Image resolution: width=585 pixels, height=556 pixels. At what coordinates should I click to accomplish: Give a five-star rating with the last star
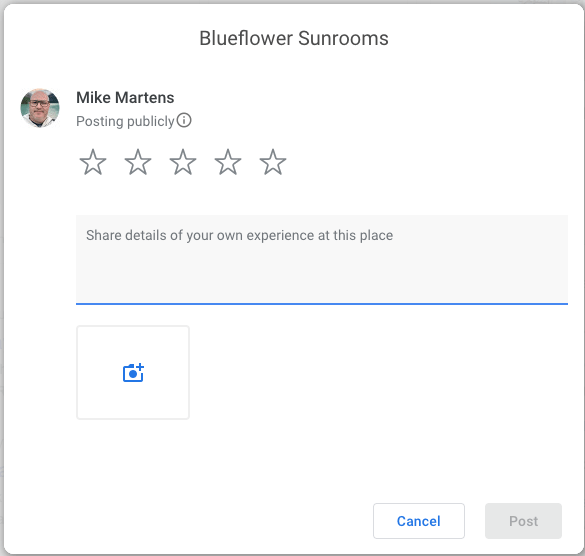(273, 162)
